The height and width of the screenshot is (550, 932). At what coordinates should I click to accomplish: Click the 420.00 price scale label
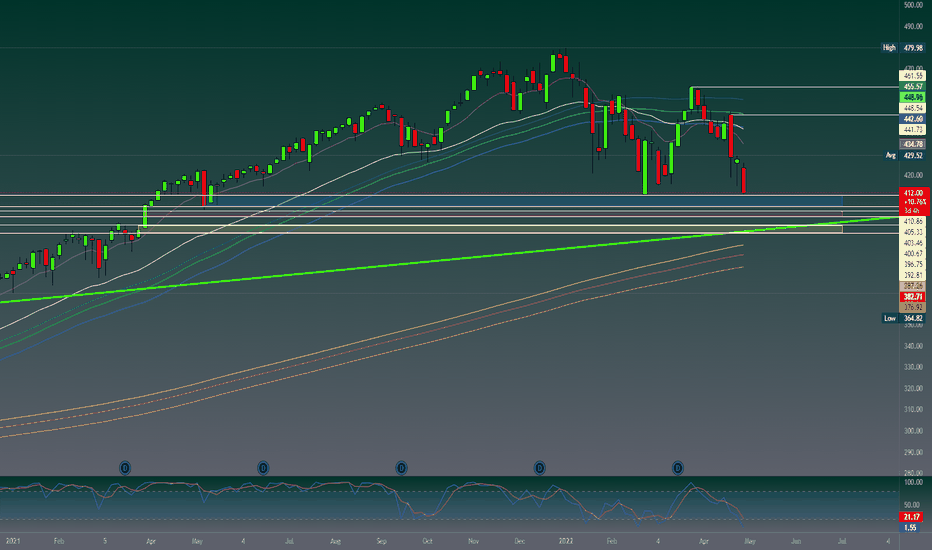click(913, 175)
